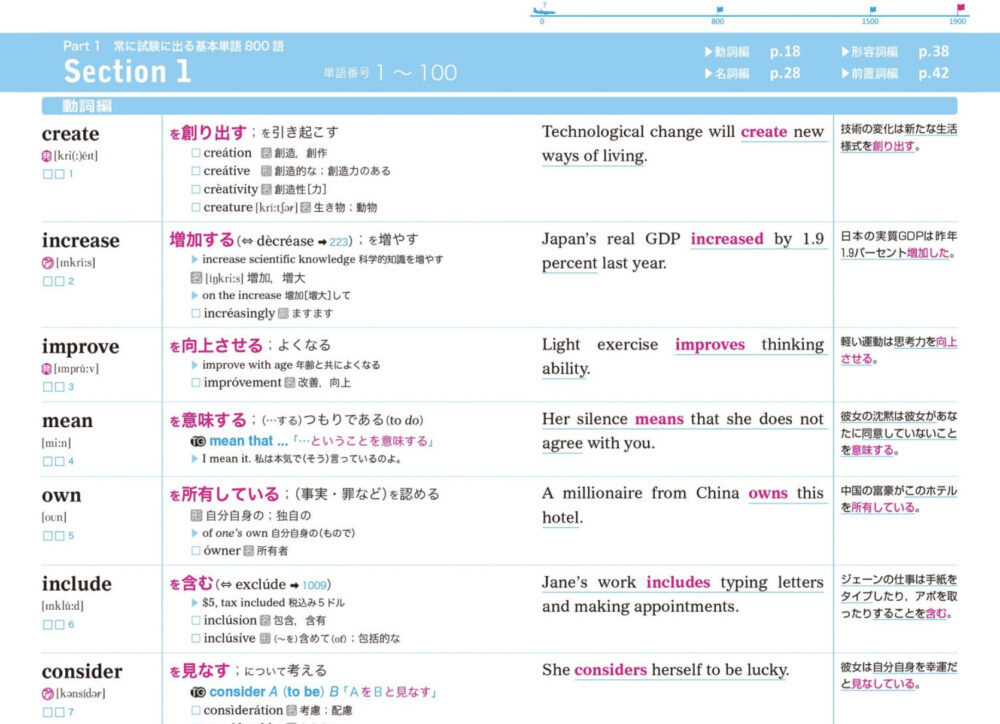Click the blue phrase 'mean that ...'
Screen dimensions: 1000x724
(249, 441)
